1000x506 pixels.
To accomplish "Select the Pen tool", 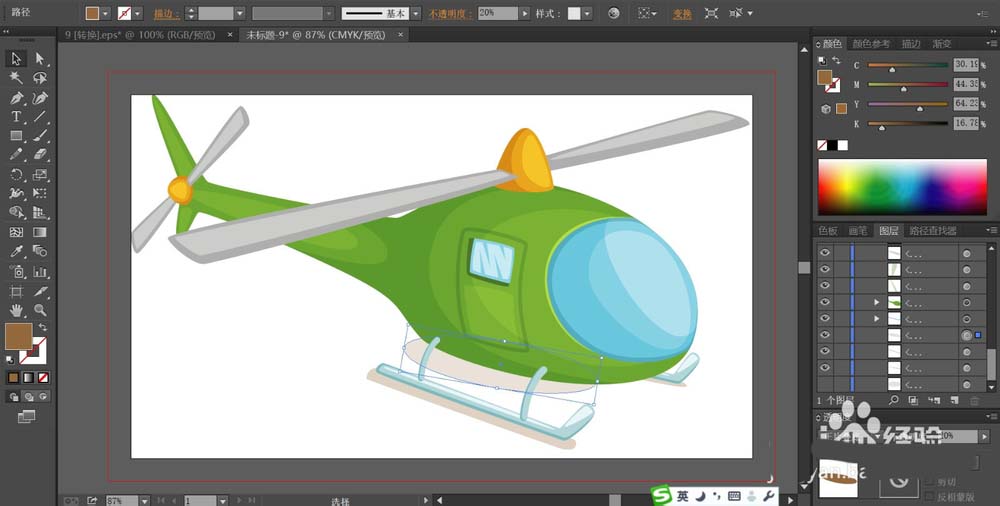I will (x=16, y=98).
